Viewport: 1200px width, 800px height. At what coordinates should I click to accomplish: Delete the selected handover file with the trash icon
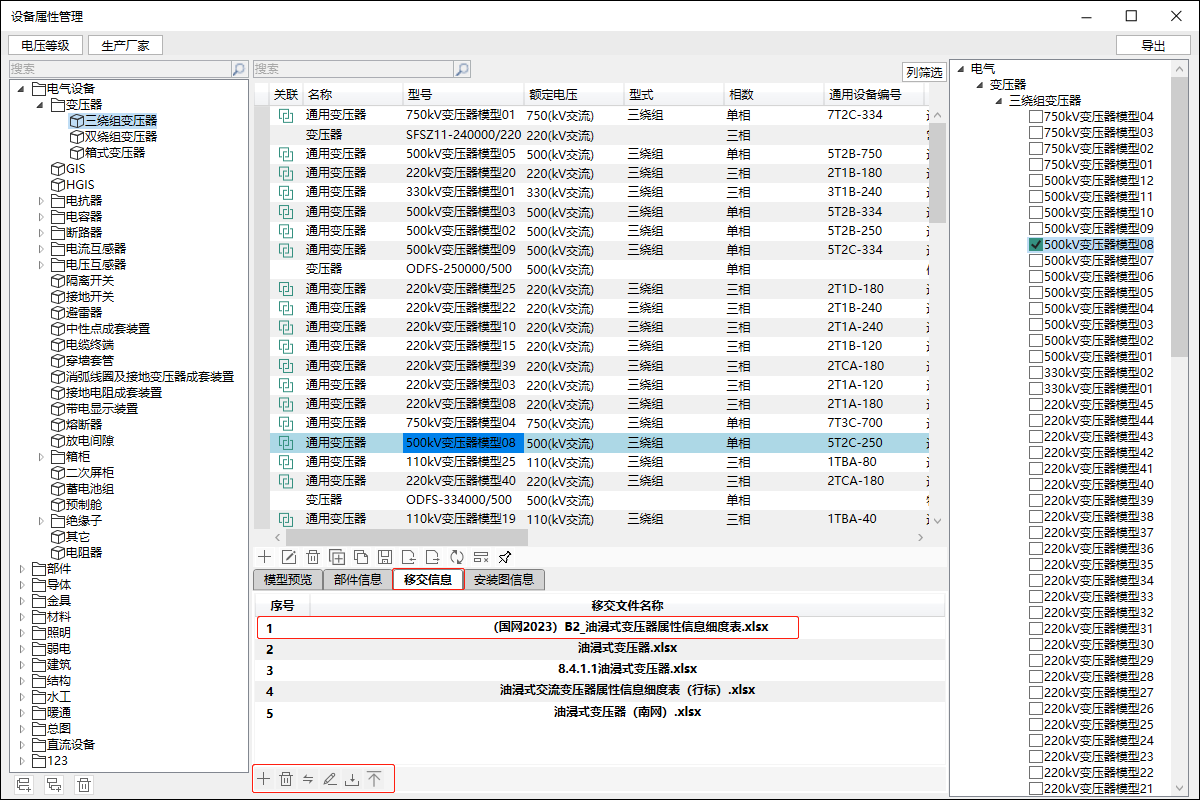tap(286, 779)
